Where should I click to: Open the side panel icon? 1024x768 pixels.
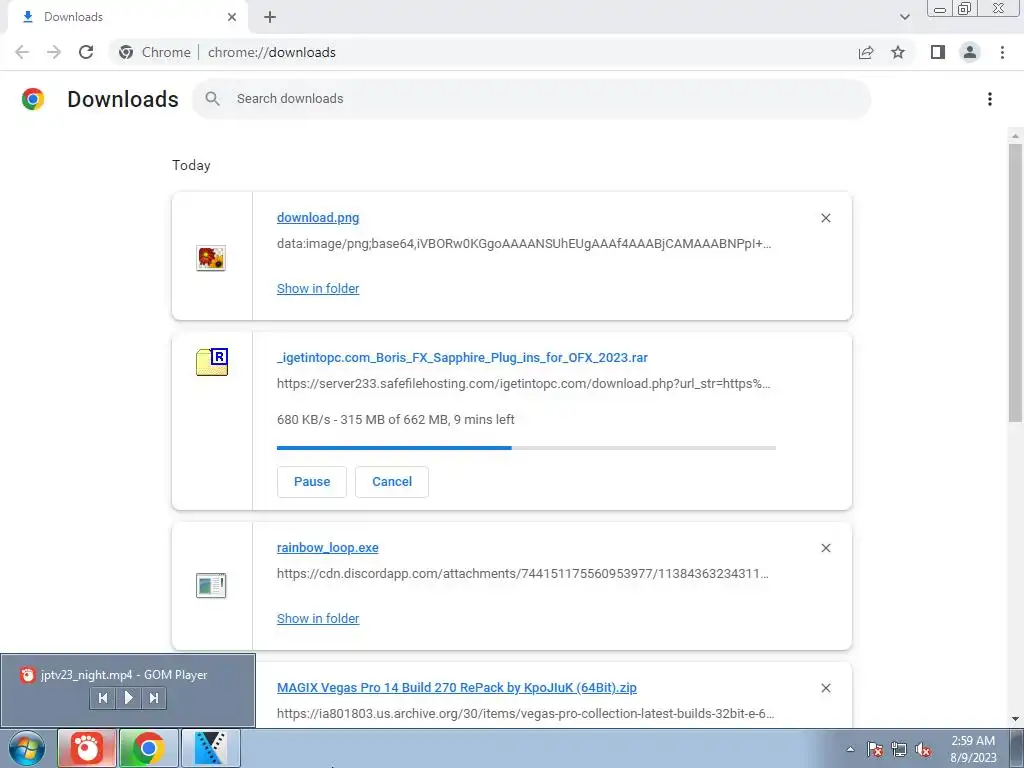[x=938, y=52]
